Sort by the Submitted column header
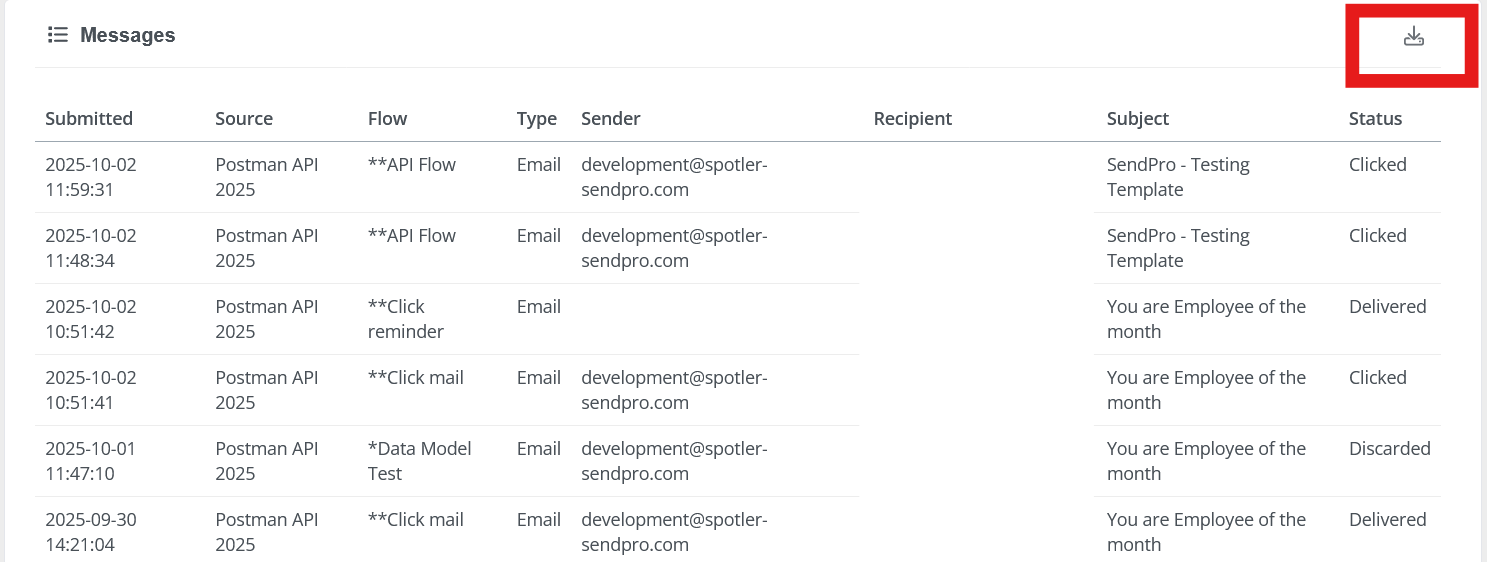1487x562 pixels. [89, 119]
